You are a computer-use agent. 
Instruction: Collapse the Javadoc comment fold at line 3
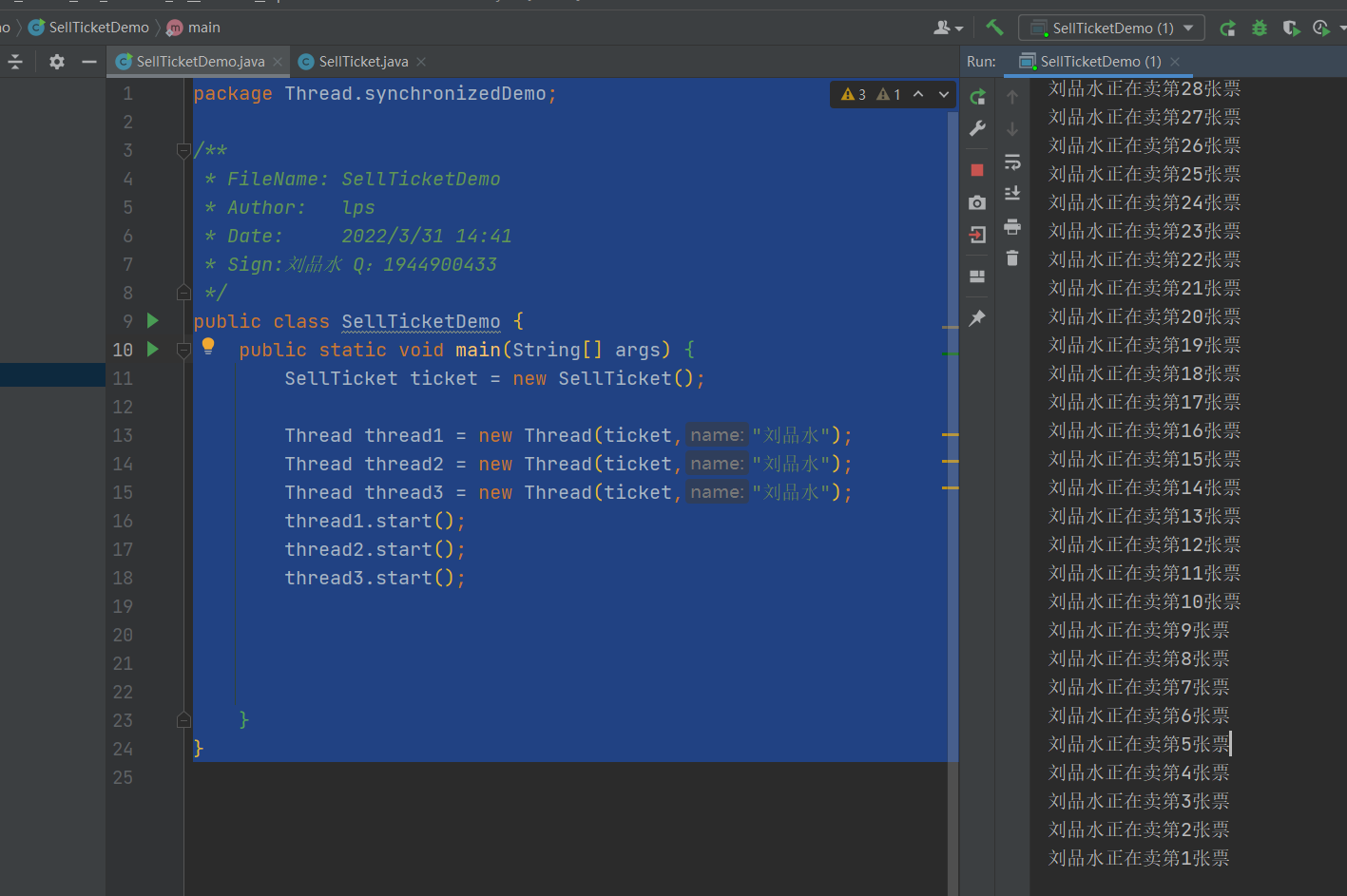(x=183, y=150)
